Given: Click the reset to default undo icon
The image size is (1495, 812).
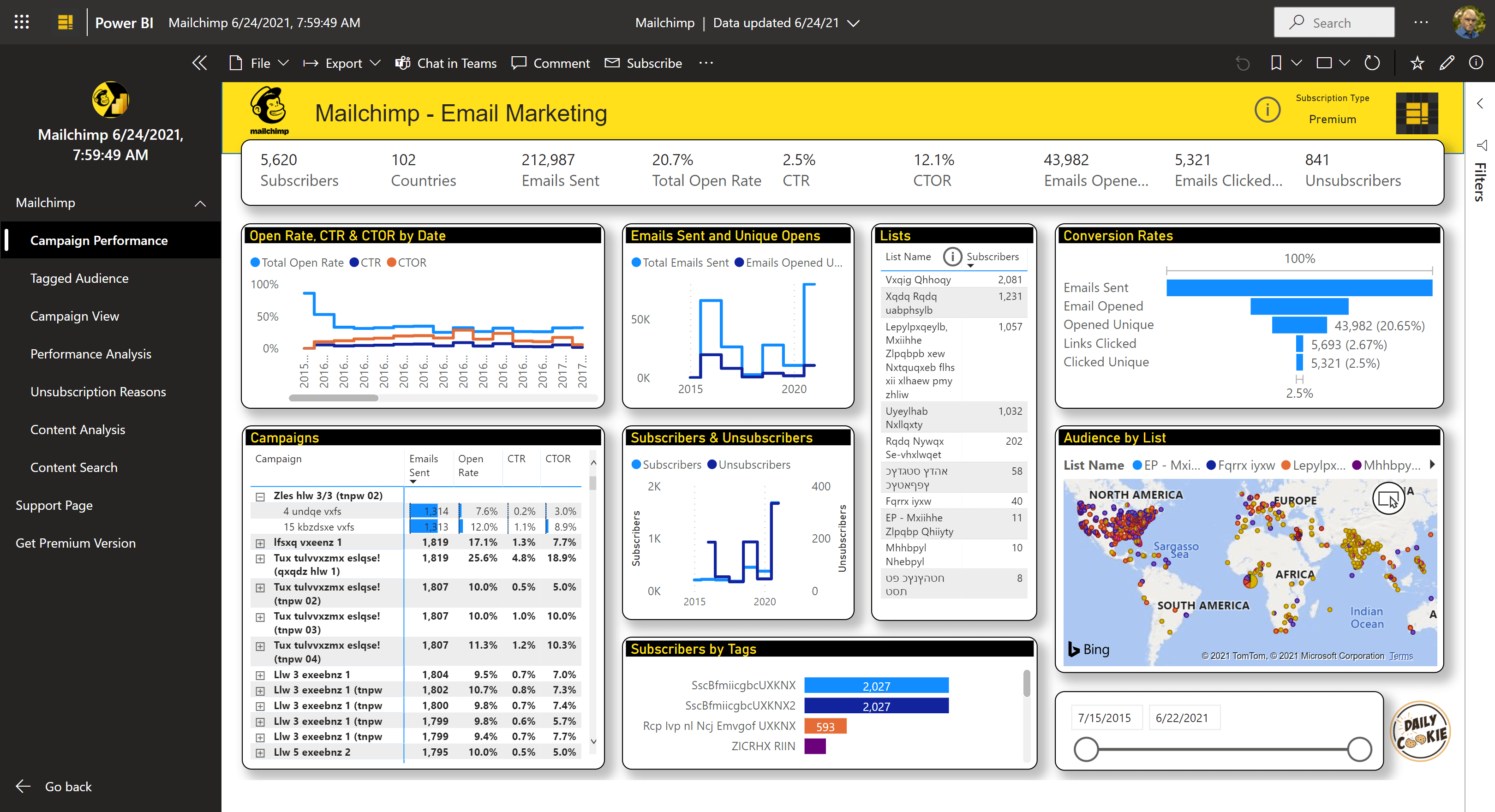Looking at the screenshot, I should (x=1242, y=63).
